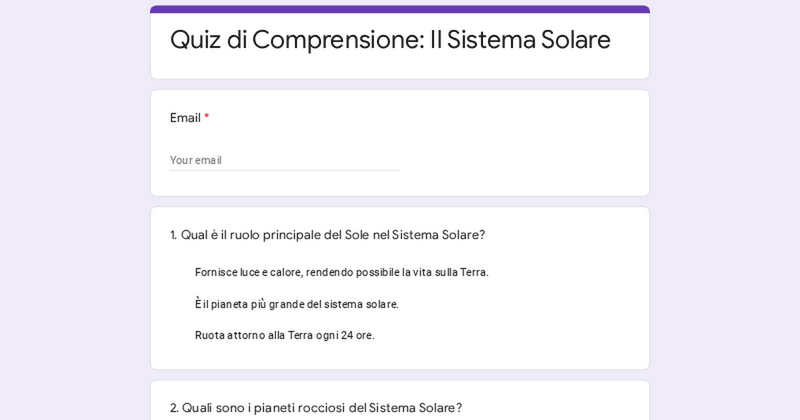Click the red required asterisk beside Email

207,118
